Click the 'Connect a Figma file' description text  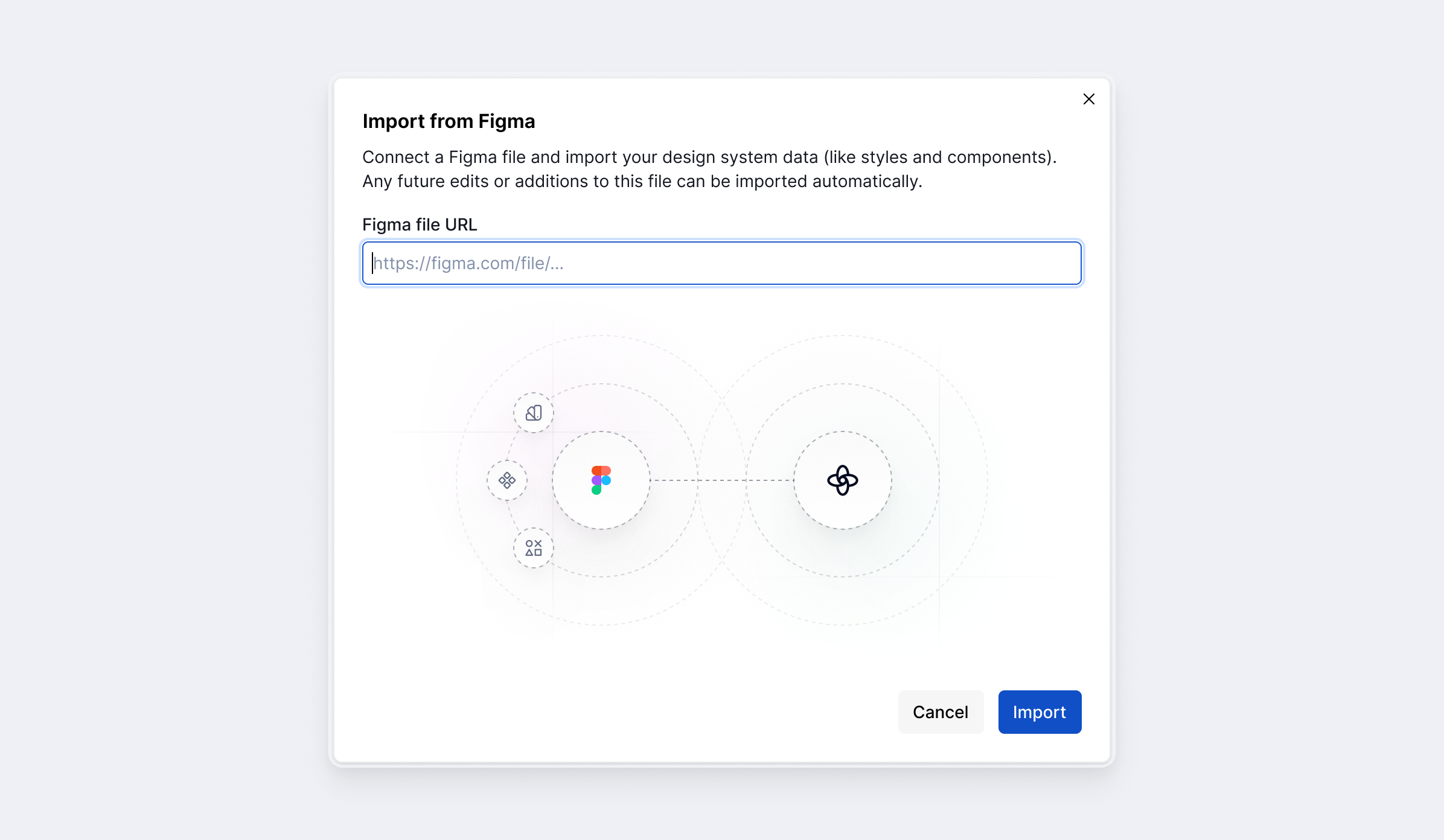coord(709,169)
